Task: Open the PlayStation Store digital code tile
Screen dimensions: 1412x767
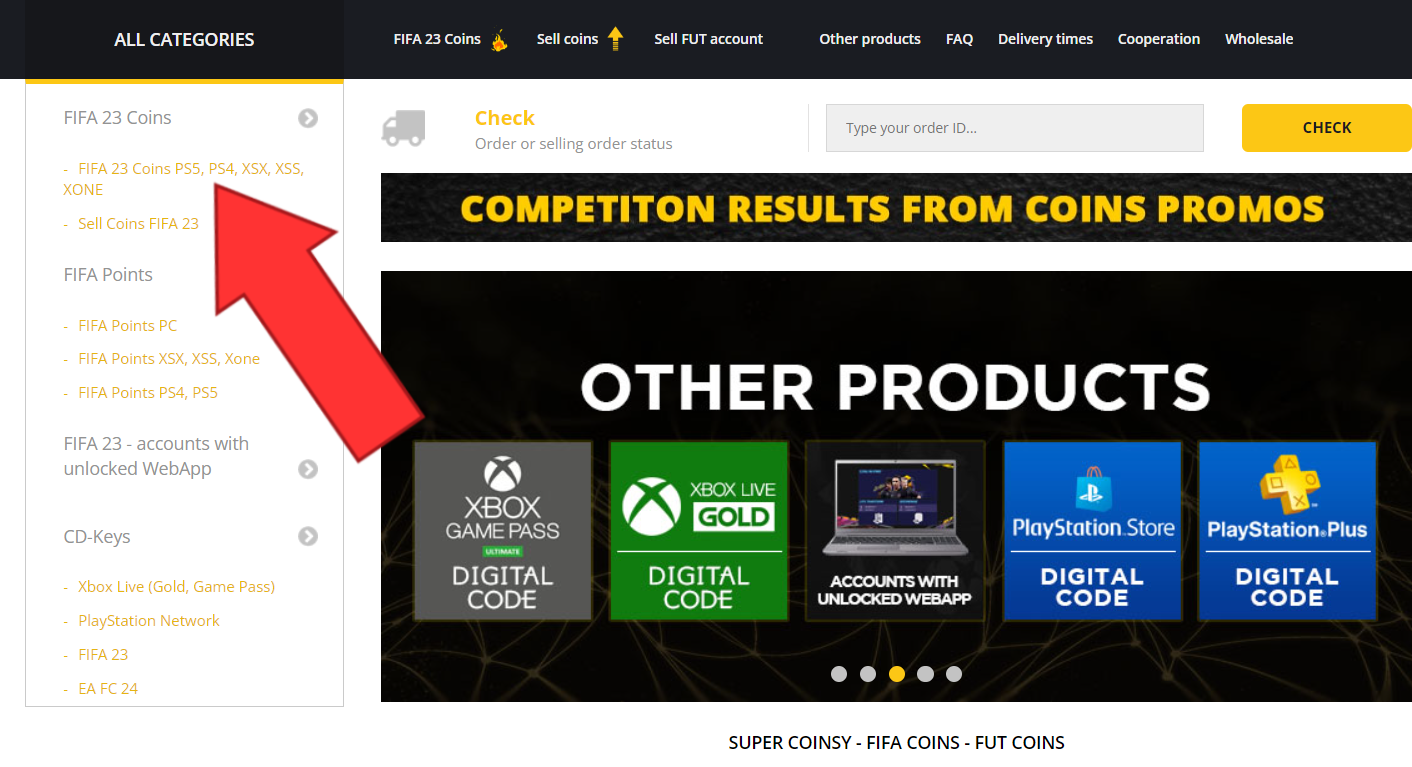Action: coord(1092,531)
